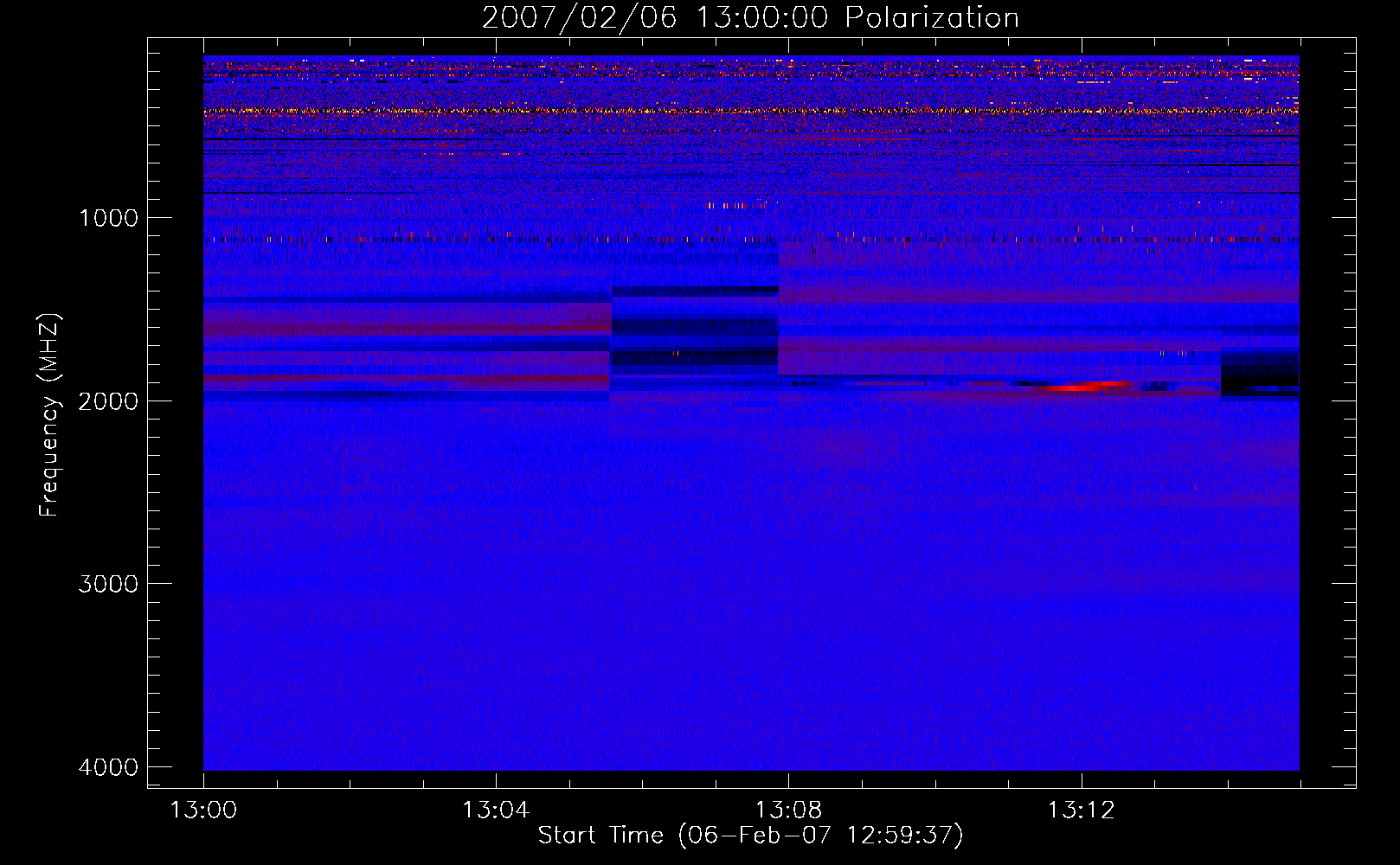Click the dark patch near 13:14 at 2000 MHz
Screen dimensions: 1400x865
click(x=1260, y=374)
